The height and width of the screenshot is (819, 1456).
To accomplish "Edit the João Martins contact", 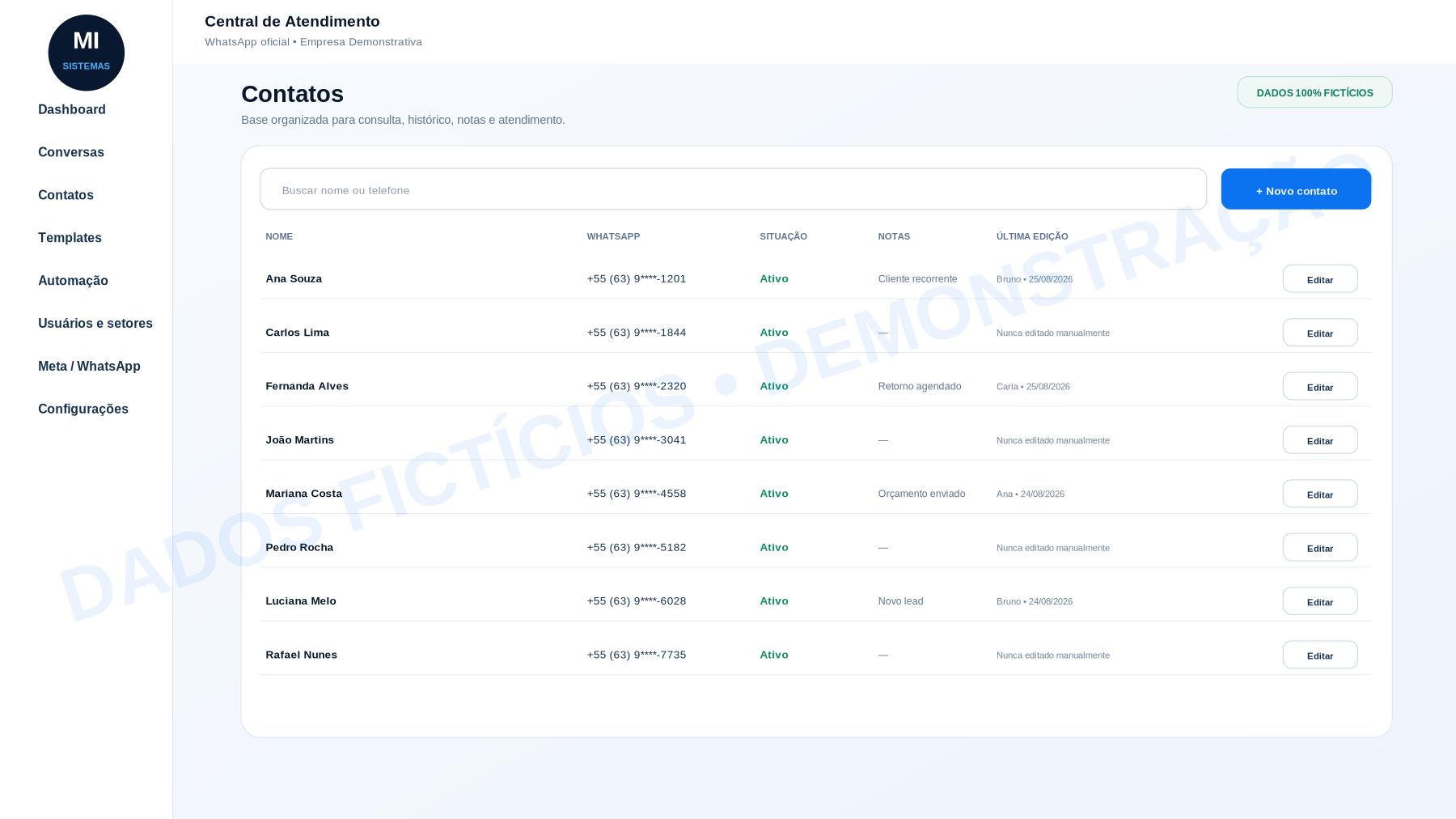I will tap(1320, 440).
